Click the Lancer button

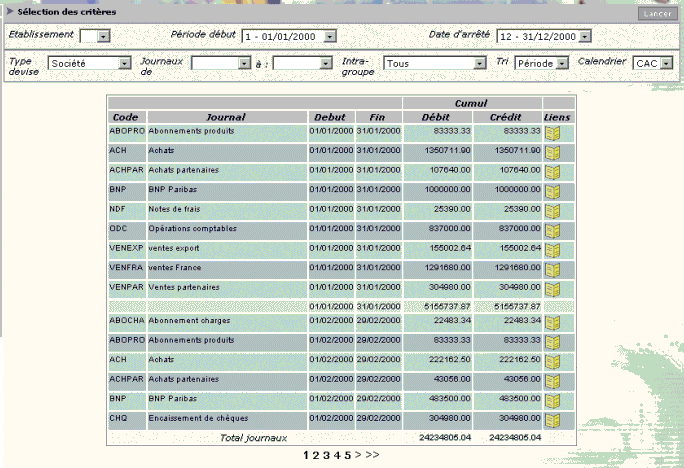coord(657,14)
